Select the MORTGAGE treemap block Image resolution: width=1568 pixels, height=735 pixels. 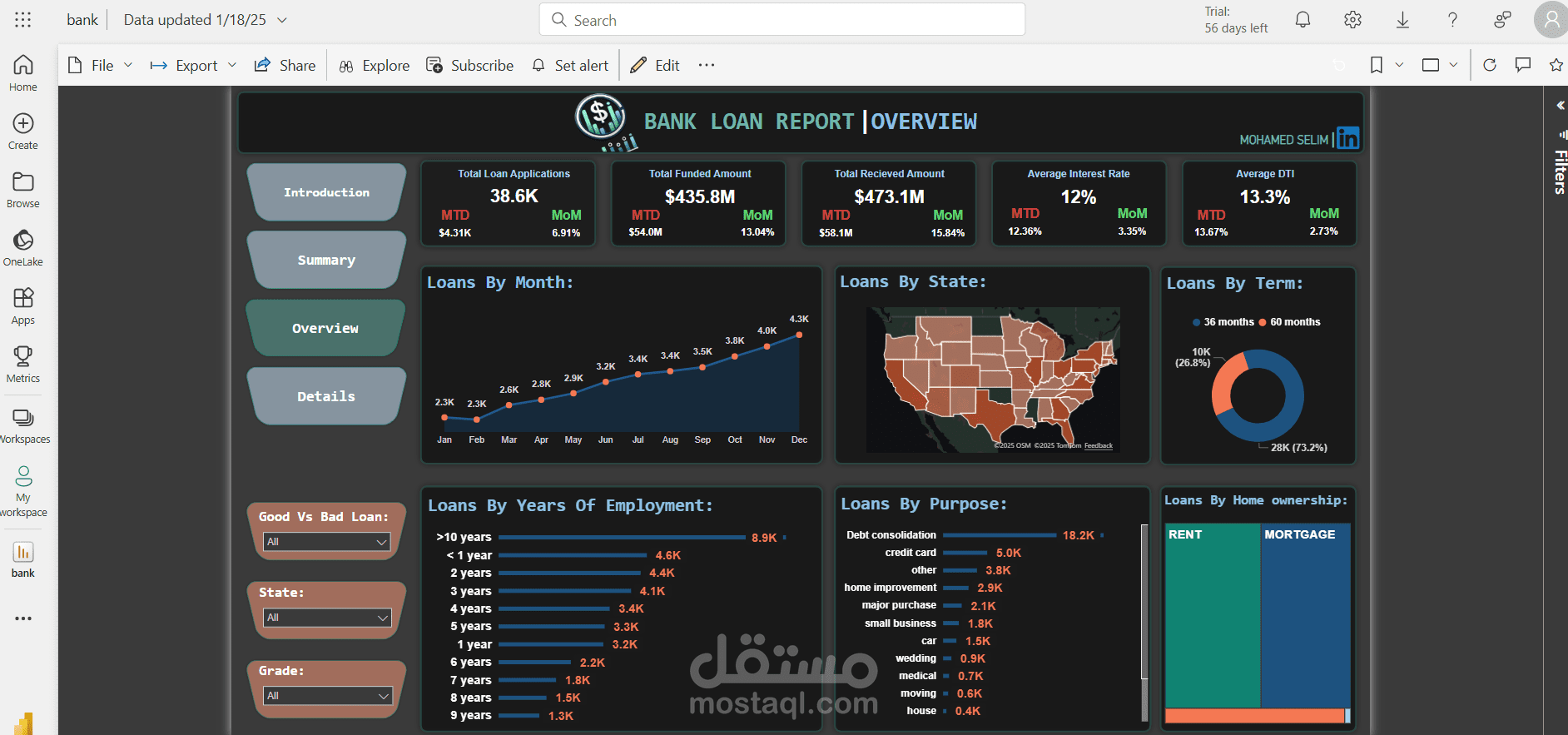point(1305,616)
